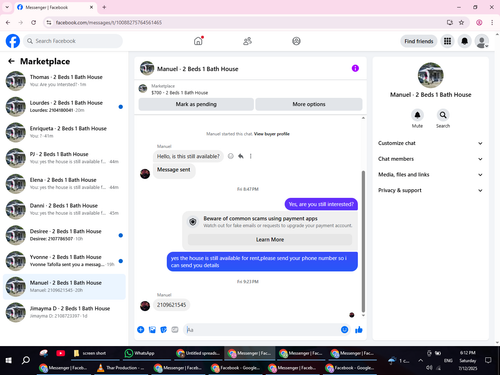Send a thumbs-up like
Viewport: 500px width, 375px height.
pyautogui.click(x=359, y=330)
